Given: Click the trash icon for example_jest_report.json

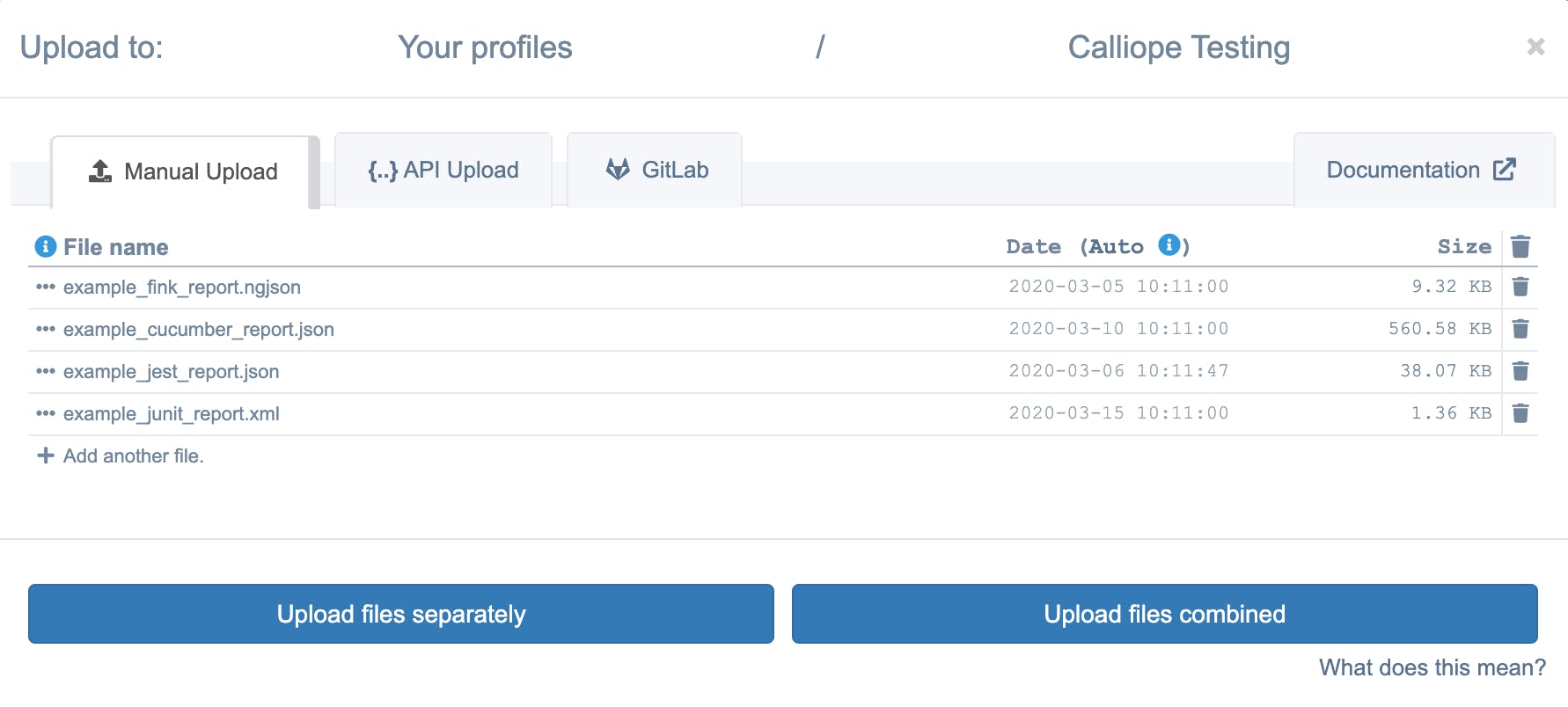Looking at the screenshot, I should [x=1520, y=371].
